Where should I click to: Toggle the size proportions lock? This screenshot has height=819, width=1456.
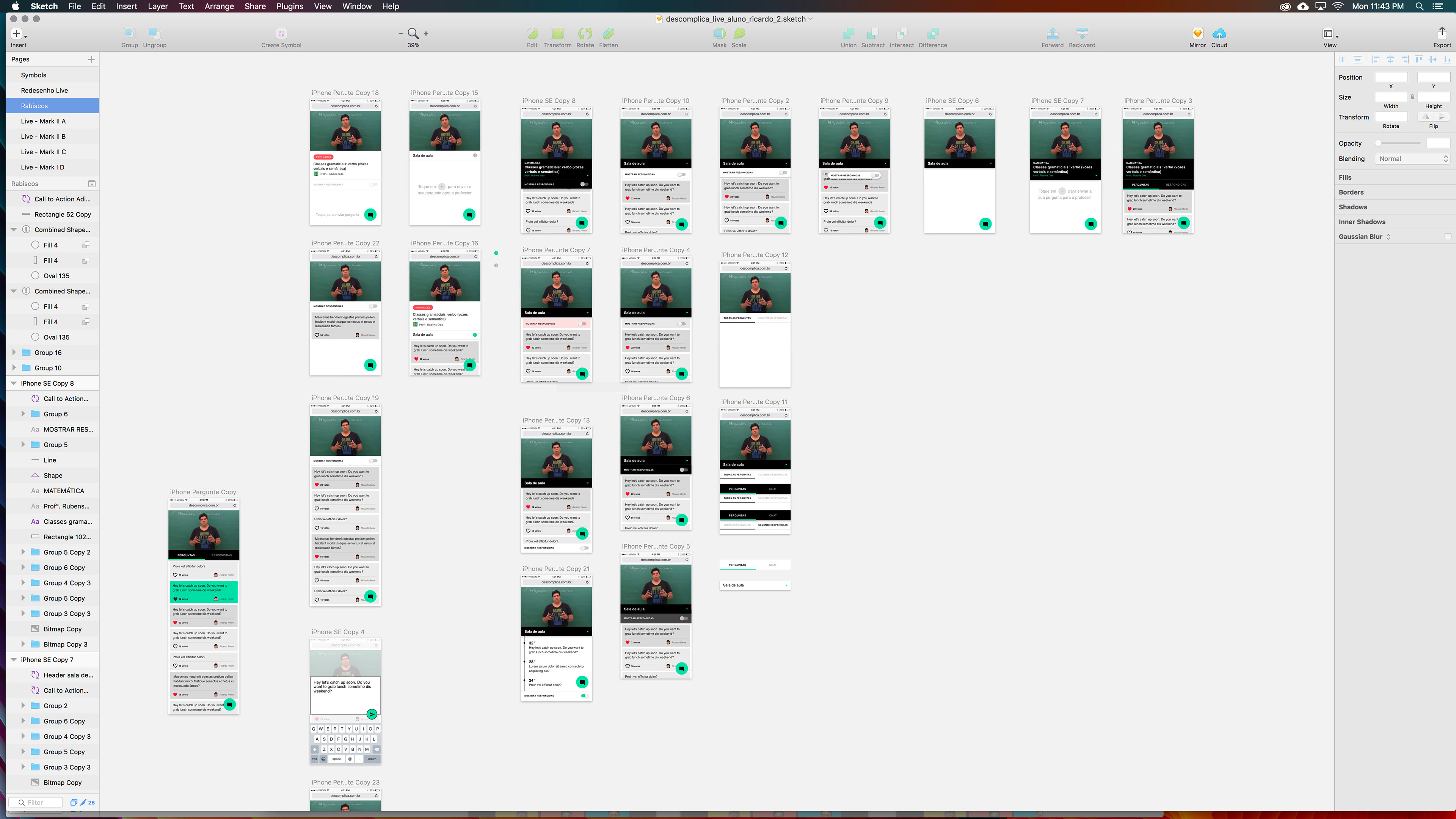coord(1412,97)
